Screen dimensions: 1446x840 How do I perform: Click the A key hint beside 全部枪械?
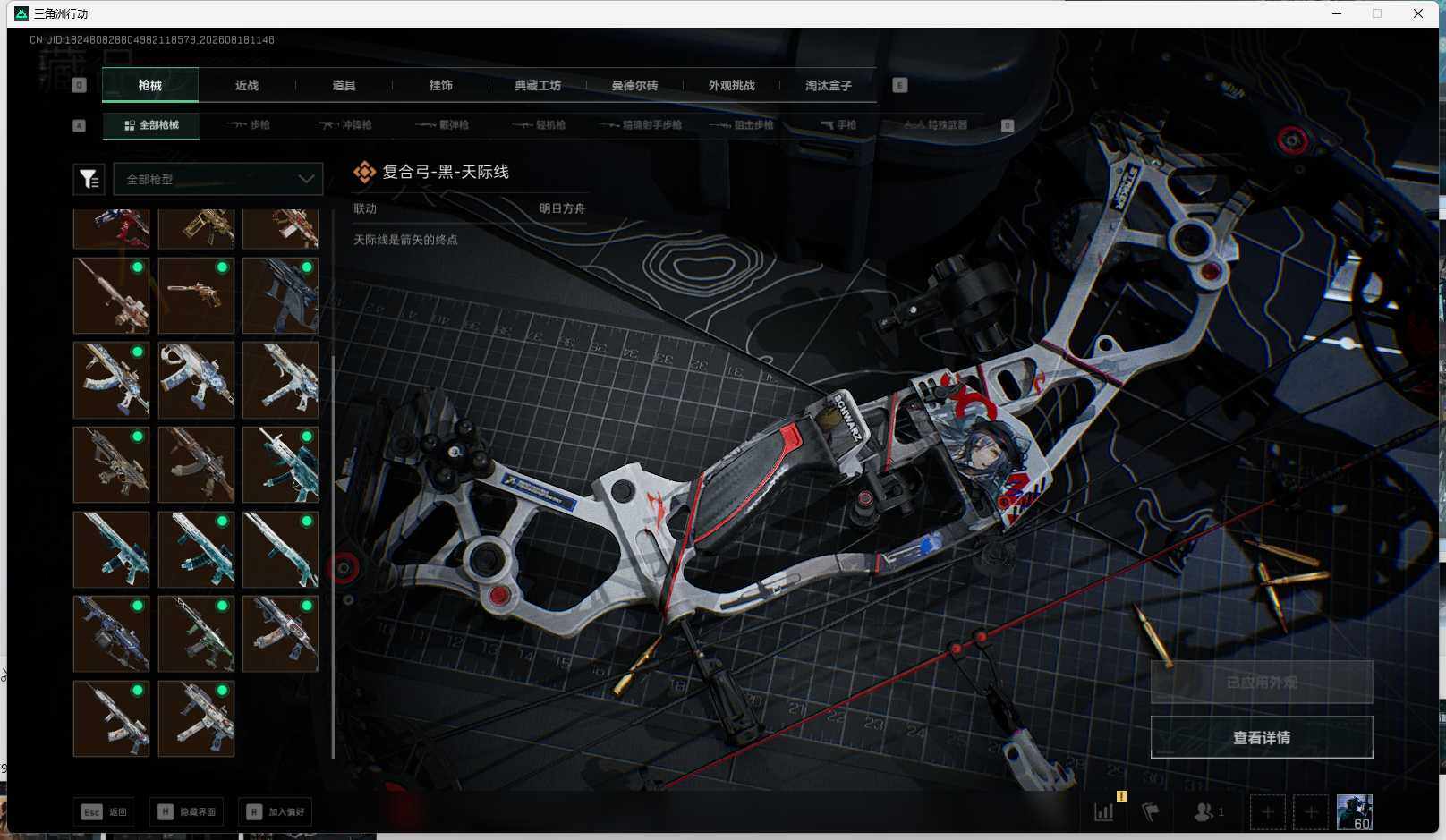79,126
